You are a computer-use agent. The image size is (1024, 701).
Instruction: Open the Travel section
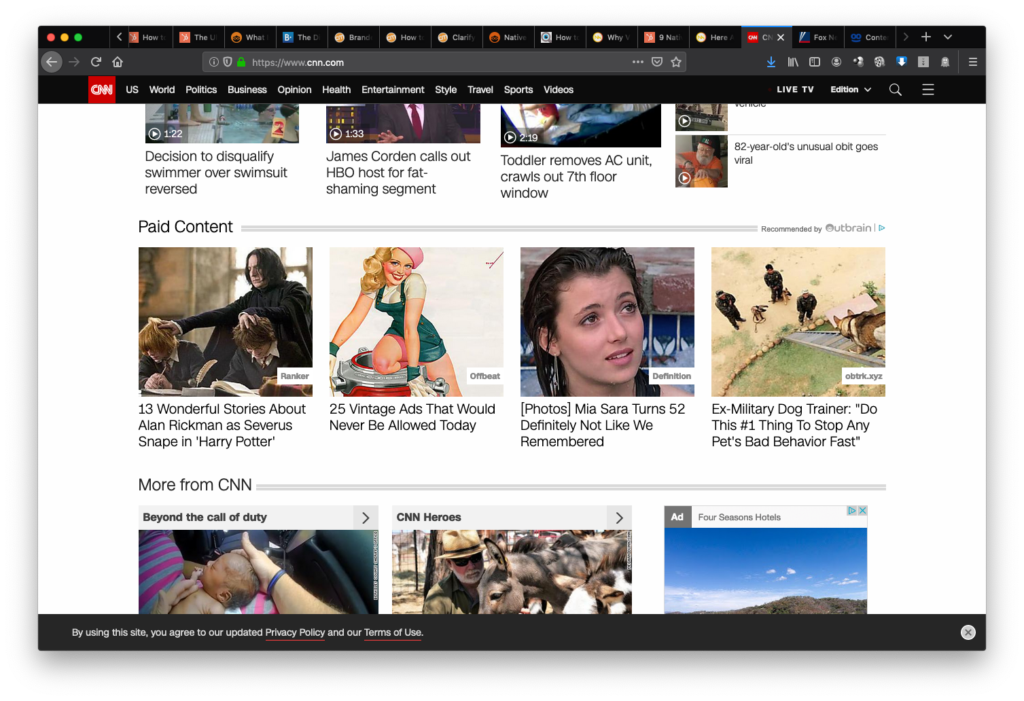pyautogui.click(x=480, y=90)
